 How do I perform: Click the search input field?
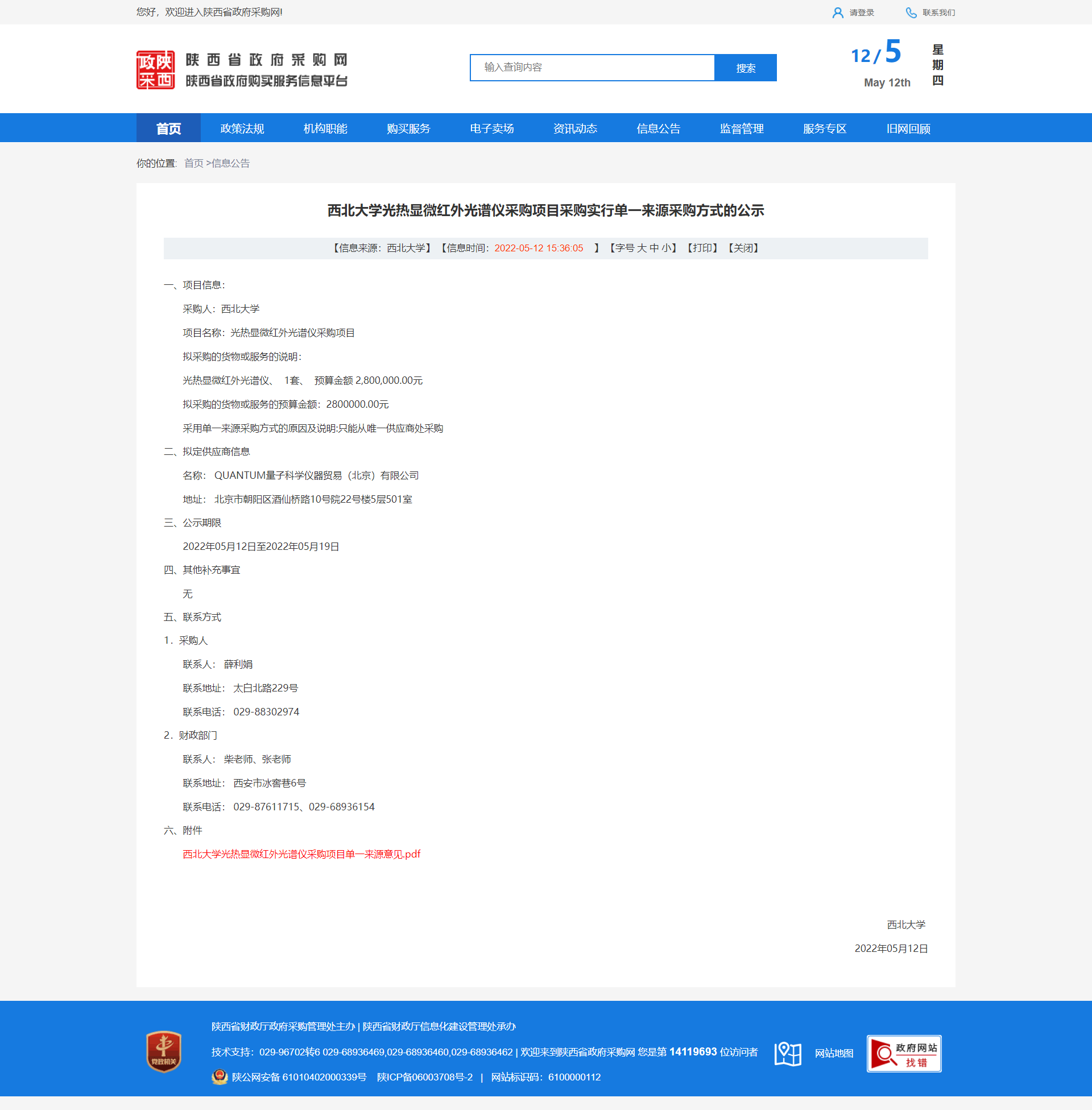pos(592,68)
